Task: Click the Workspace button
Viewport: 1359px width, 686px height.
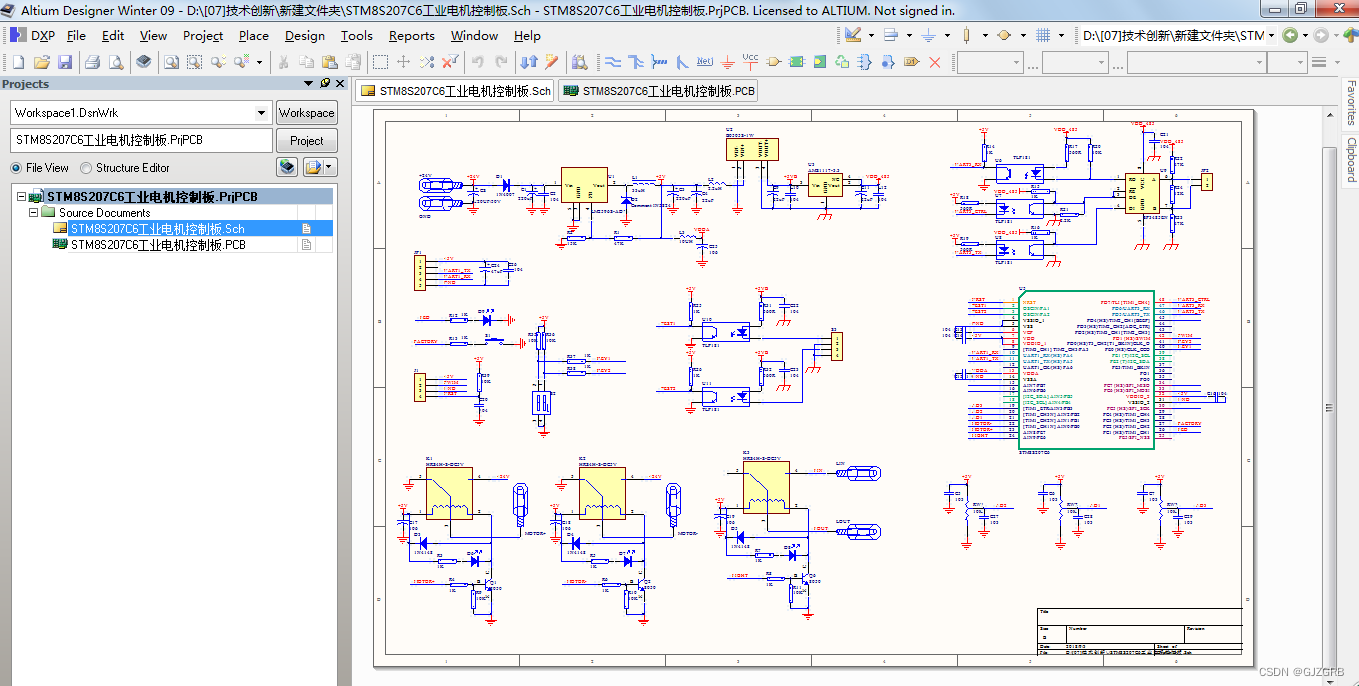Action: pyautogui.click(x=307, y=113)
